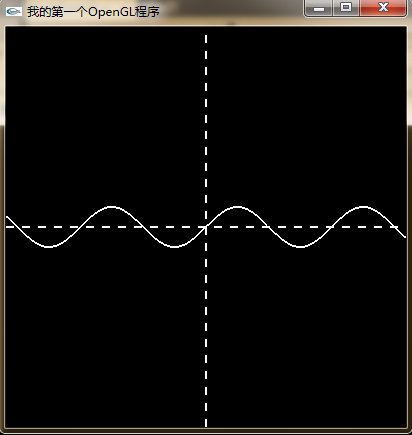
Task: Click the window title text 我的第一个OpenGL程序
Action: click(93, 12)
